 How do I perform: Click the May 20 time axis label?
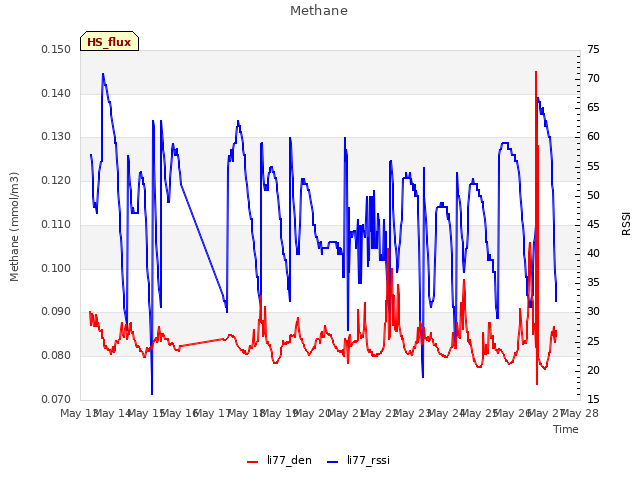(313, 413)
